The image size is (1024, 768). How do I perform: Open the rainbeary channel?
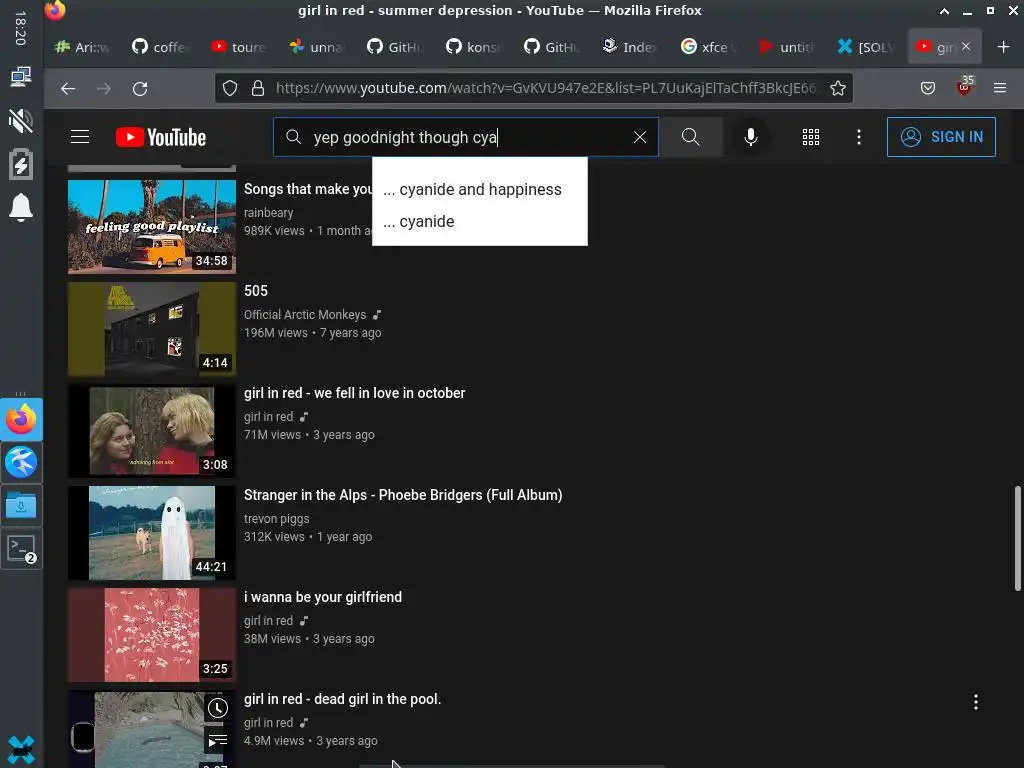(268, 213)
